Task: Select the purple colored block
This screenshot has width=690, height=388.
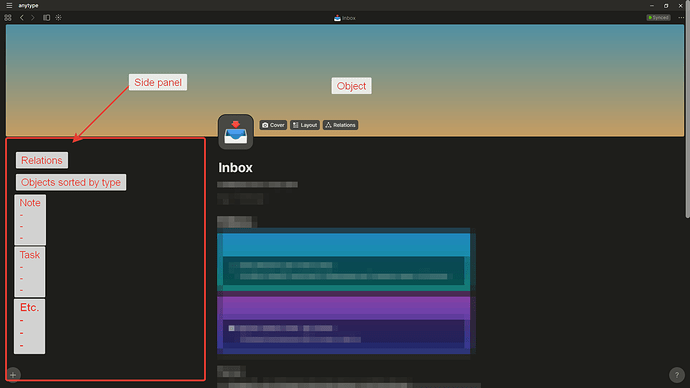Action: point(344,324)
